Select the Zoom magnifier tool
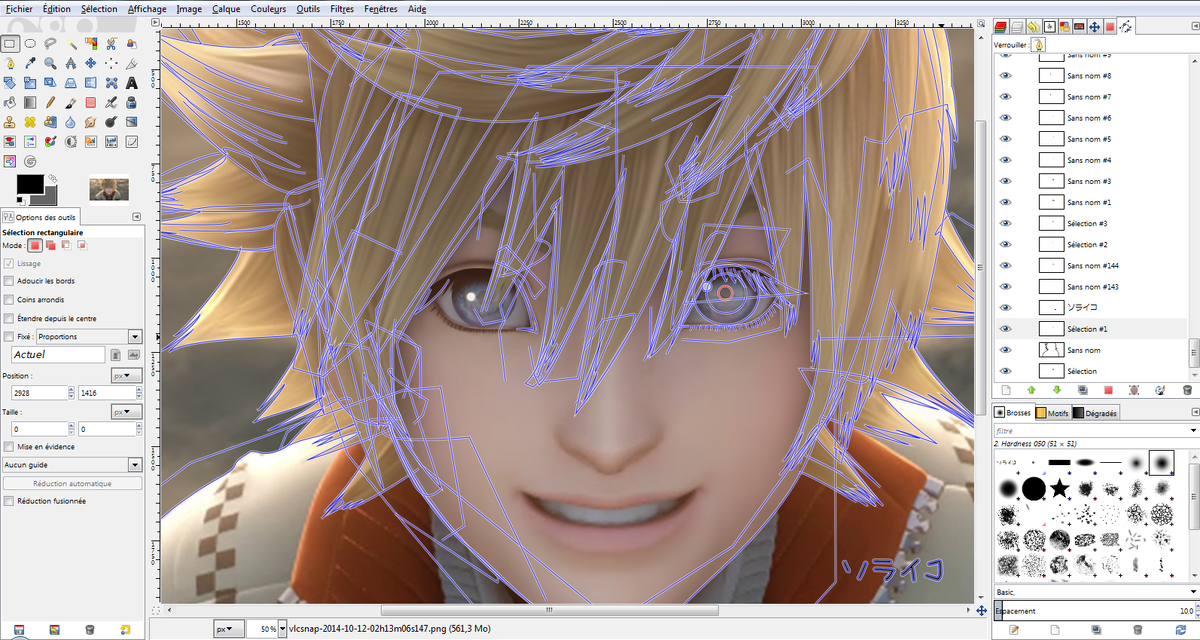 (50, 63)
